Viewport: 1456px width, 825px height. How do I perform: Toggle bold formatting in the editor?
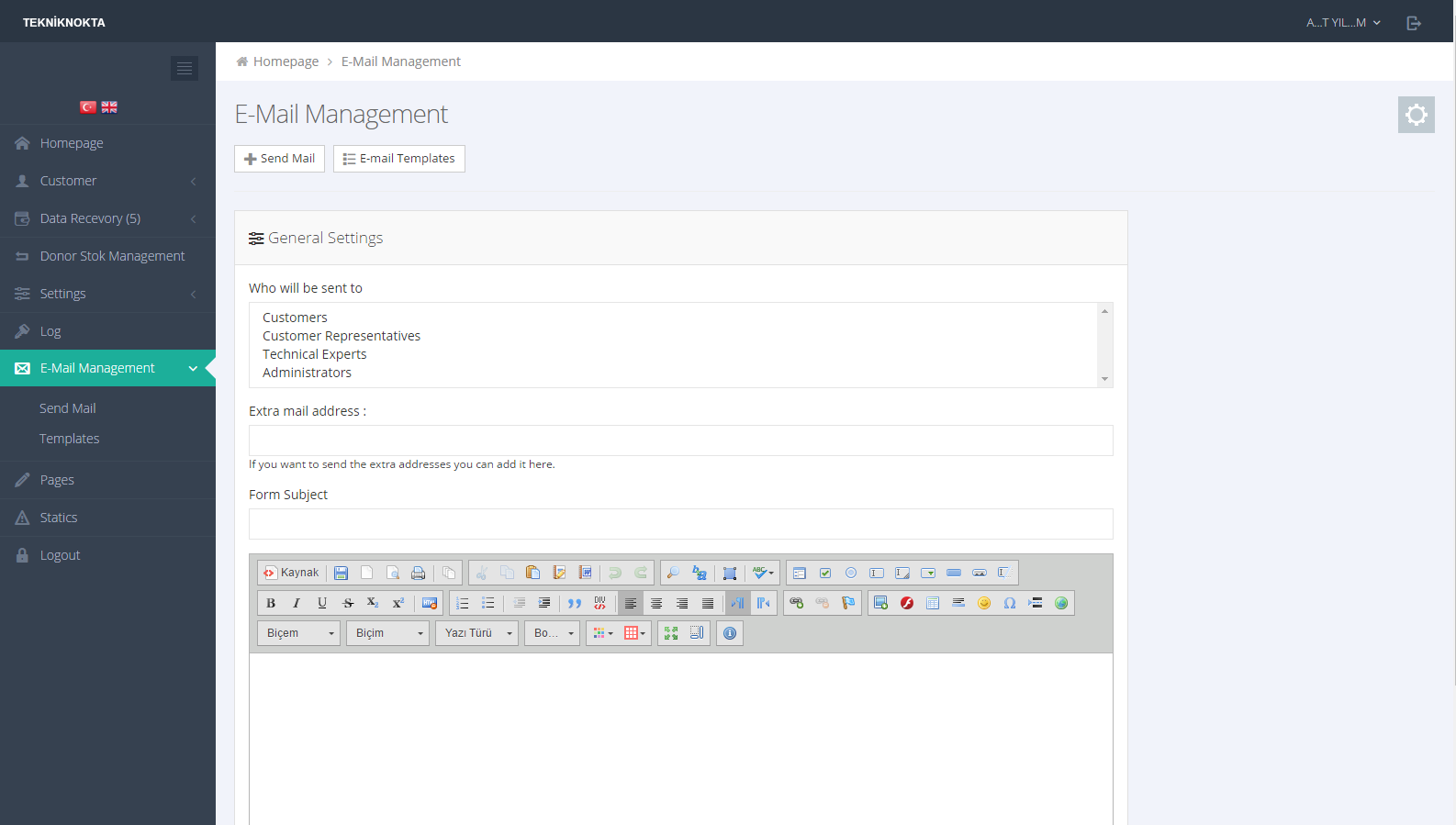pos(271,603)
